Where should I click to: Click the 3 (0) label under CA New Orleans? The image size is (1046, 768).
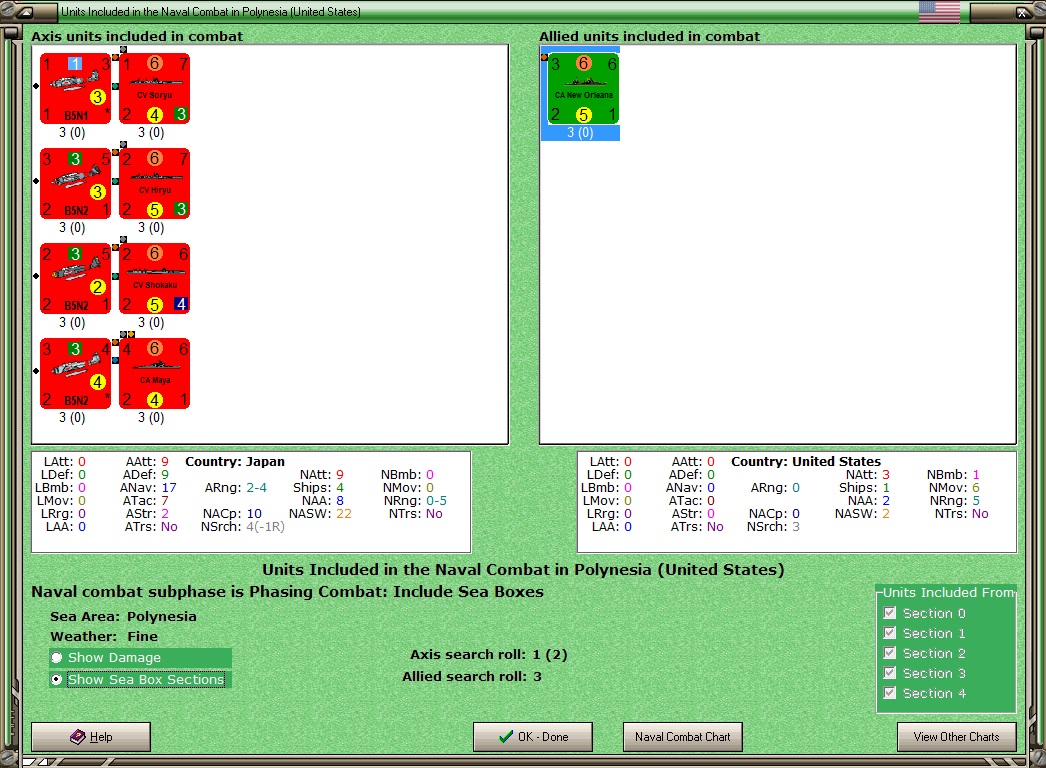coord(580,133)
